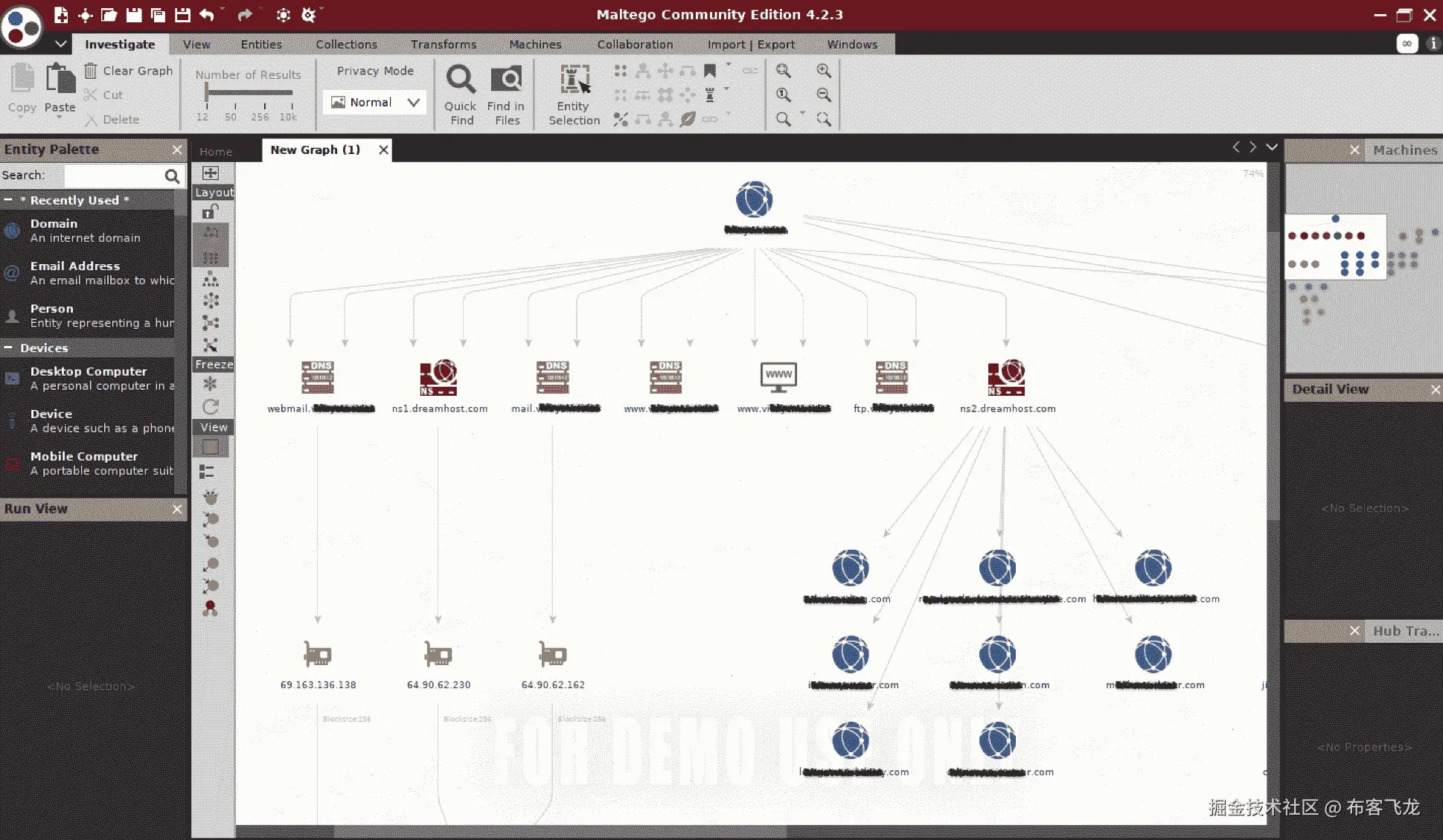Collapse the Recently Used palette section
This screenshot has width=1443, height=840.
pos(8,200)
